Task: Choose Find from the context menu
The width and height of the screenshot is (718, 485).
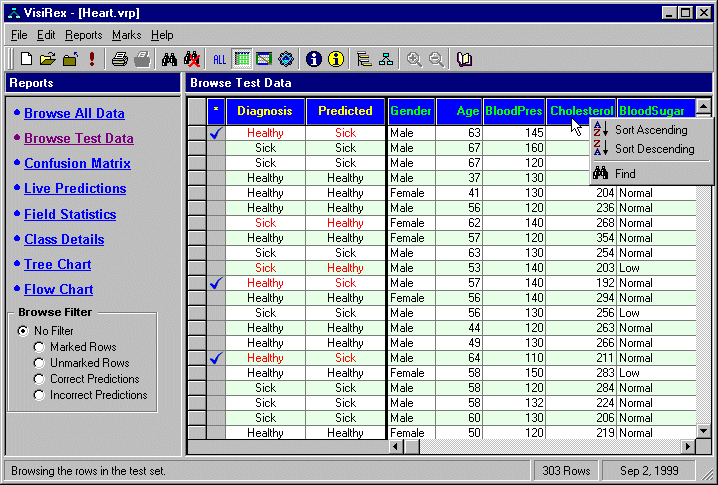Action: click(x=651, y=174)
